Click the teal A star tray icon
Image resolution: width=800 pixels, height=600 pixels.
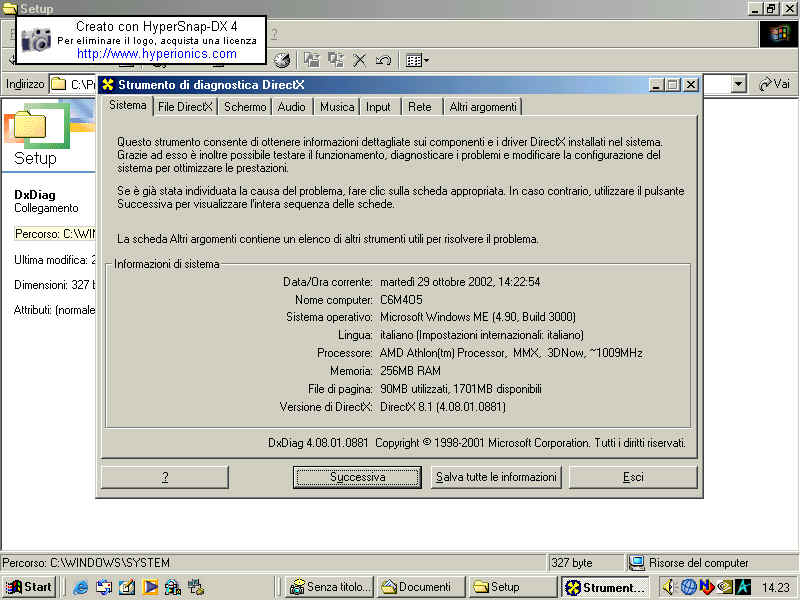[x=743, y=587]
